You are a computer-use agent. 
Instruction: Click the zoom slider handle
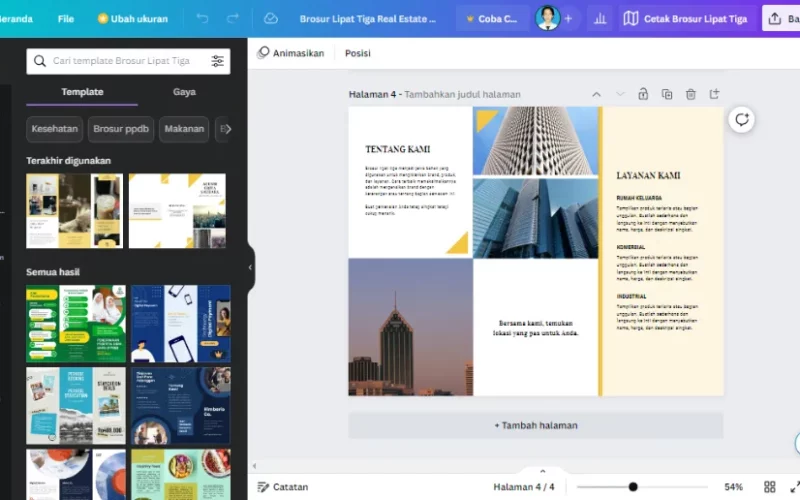tap(633, 487)
